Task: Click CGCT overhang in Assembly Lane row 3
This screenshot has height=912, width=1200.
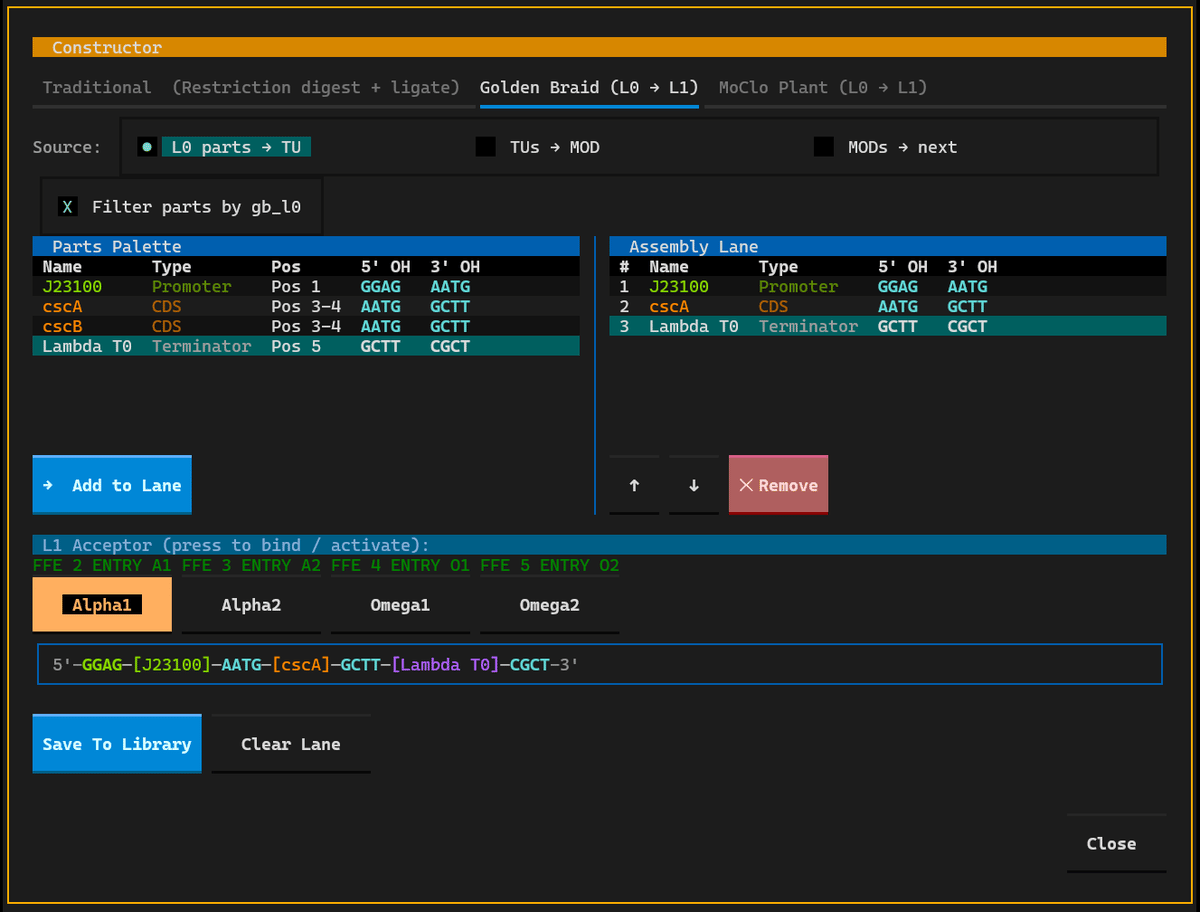Action: pyautogui.click(x=967, y=327)
